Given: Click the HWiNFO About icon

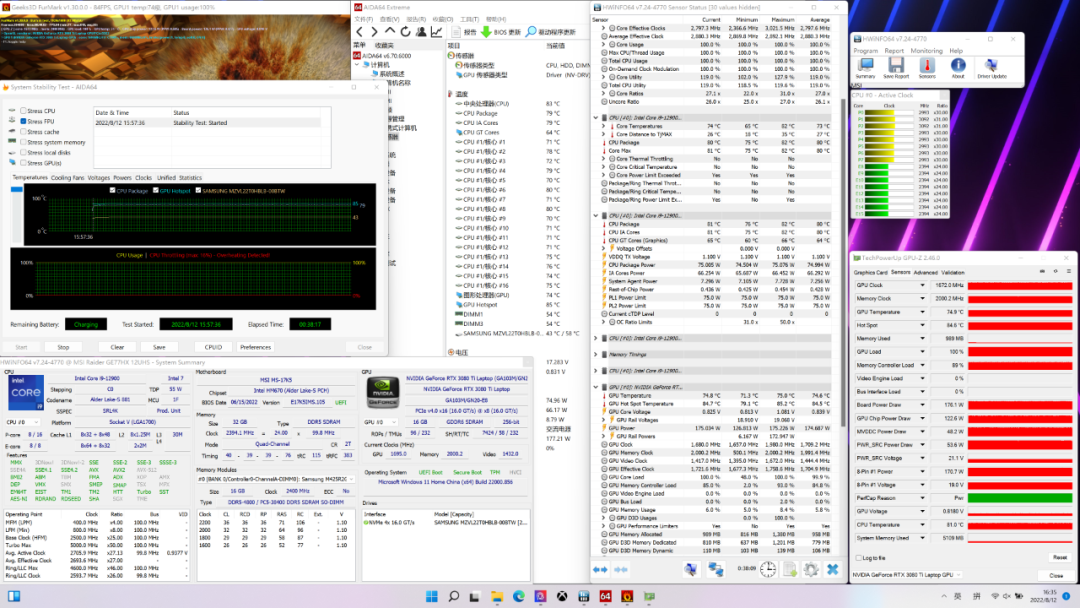Looking at the screenshot, I should pyautogui.click(x=958, y=67).
